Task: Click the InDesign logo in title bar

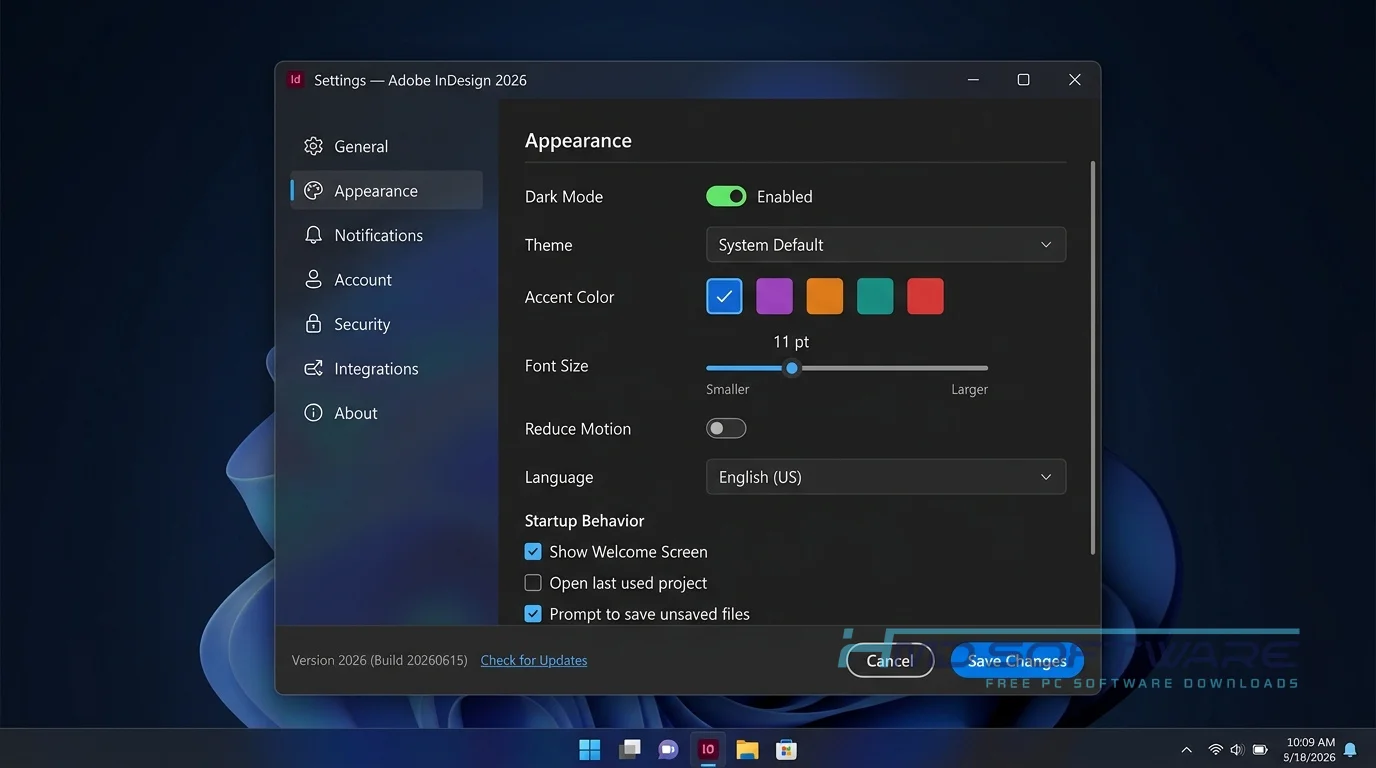Action: 295,80
